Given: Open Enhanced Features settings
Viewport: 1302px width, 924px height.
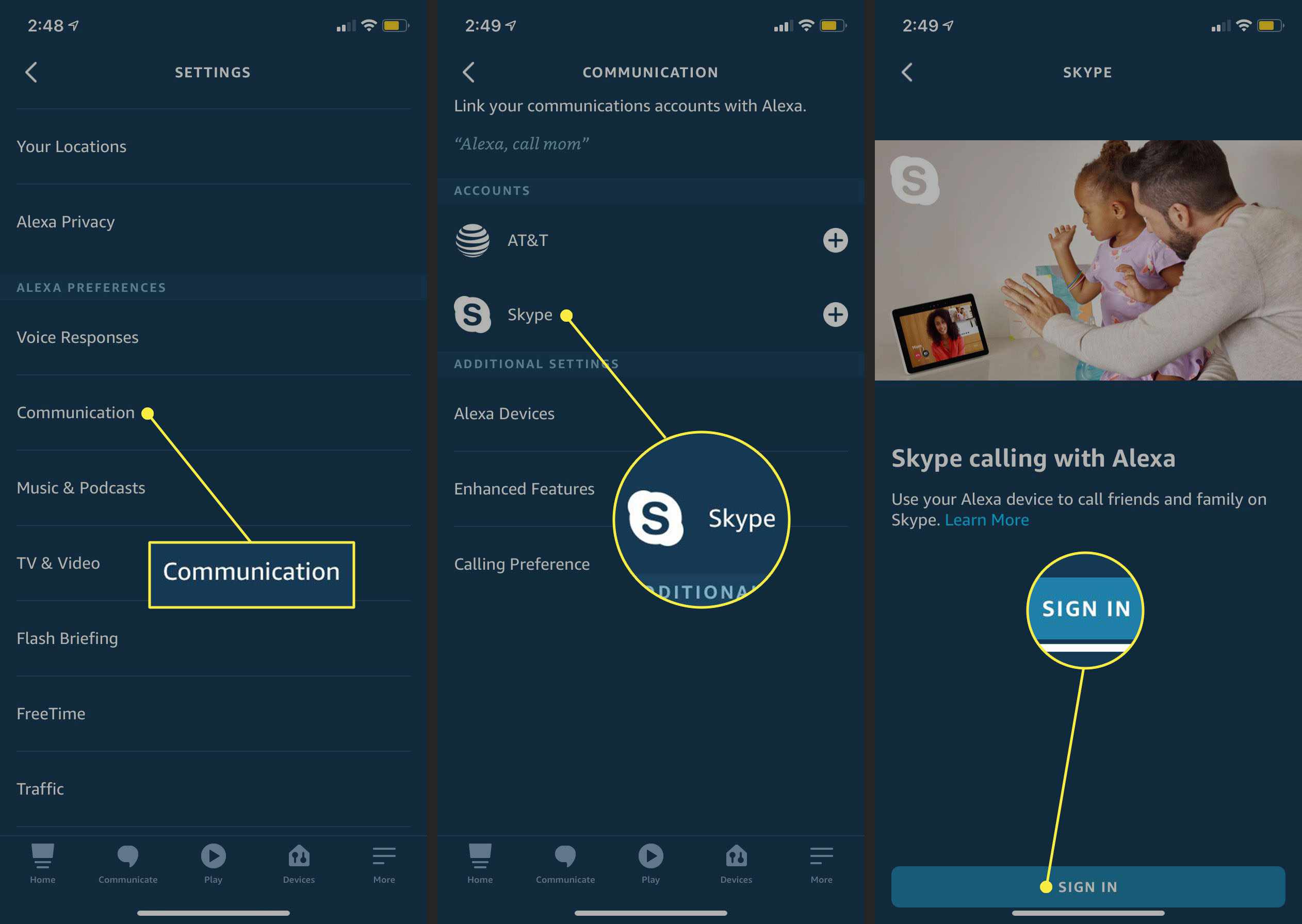Looking at the screenshot, I should [x=525, y=488].
